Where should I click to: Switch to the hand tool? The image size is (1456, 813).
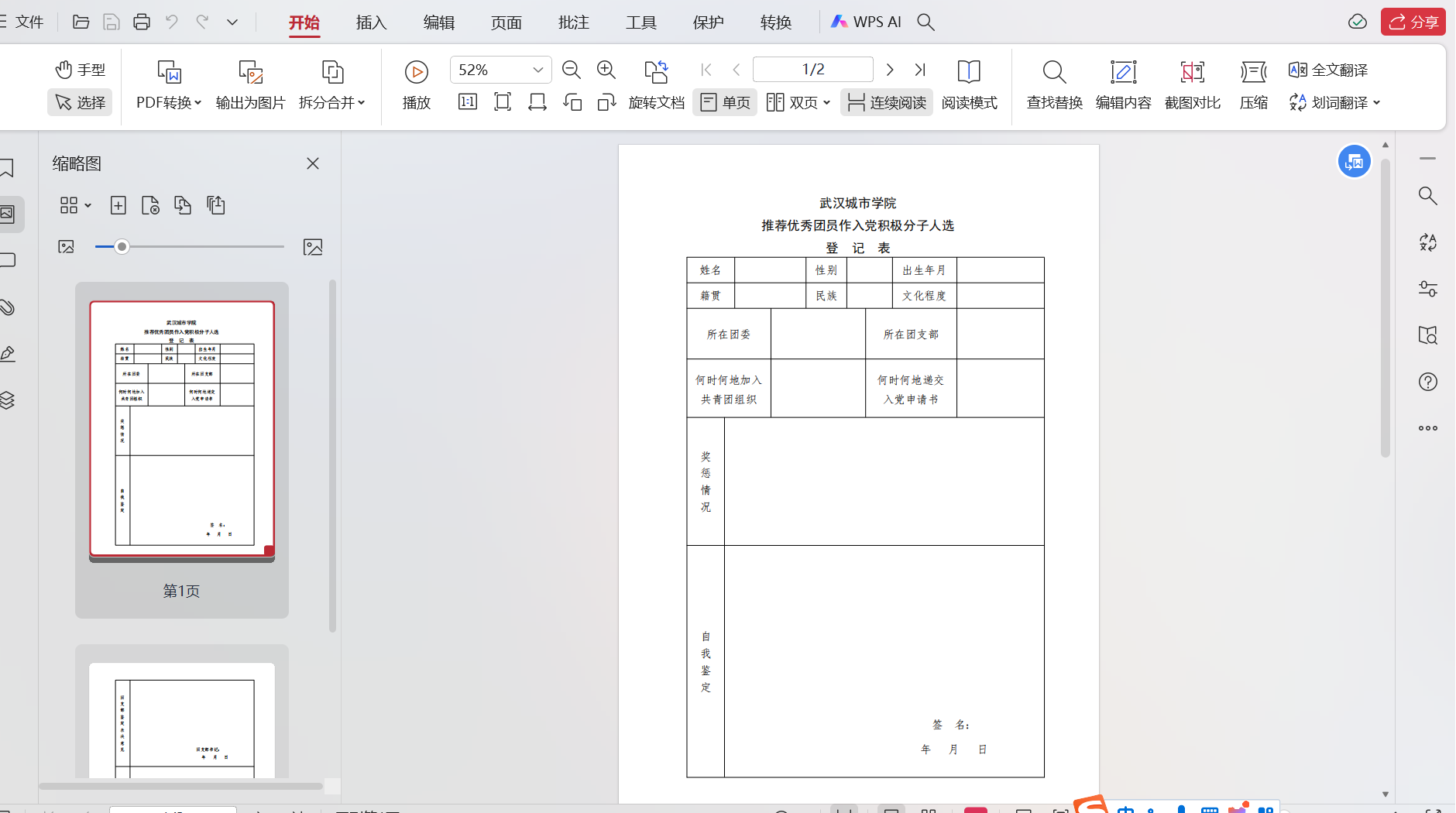[81, 70]
